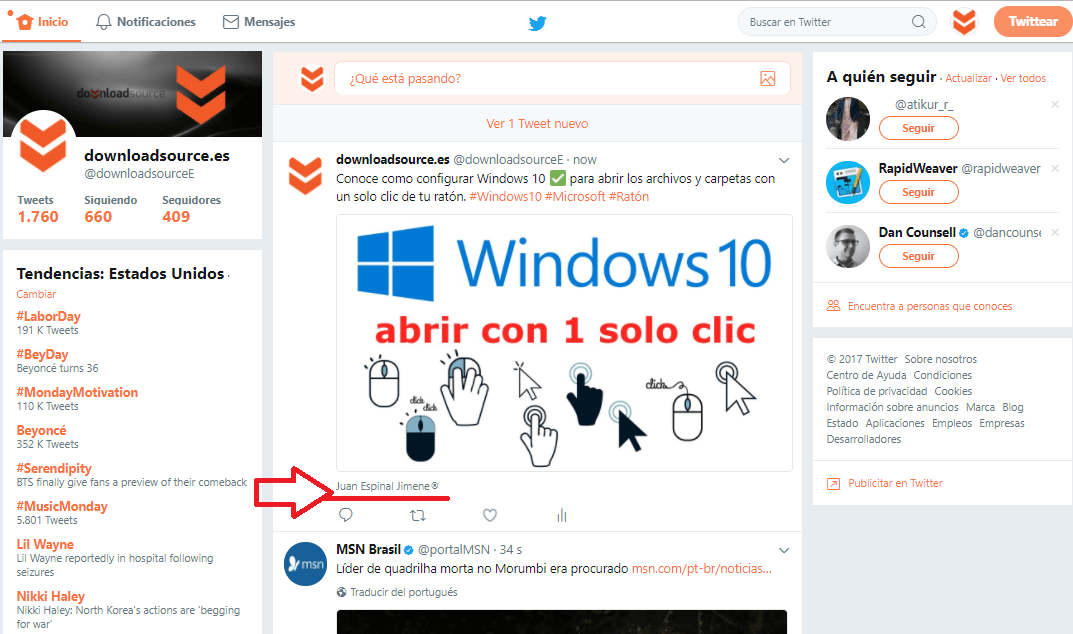Open profile avatar menu in top bar
1073x634 pixels.
[964, 22]
